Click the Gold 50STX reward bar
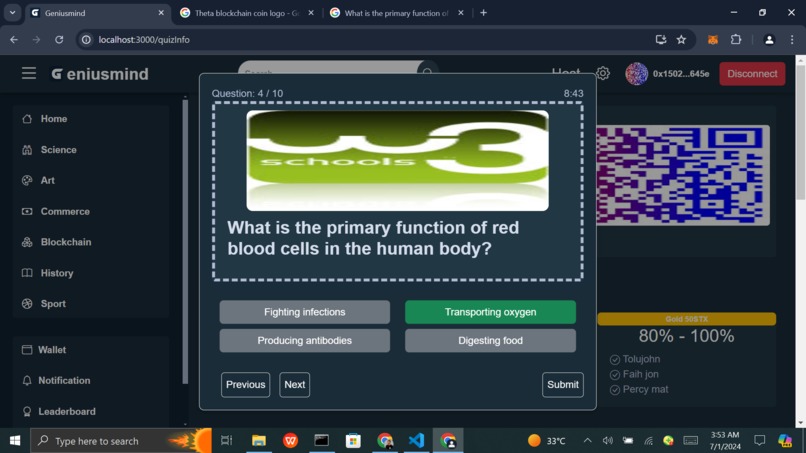 (686, 319)
